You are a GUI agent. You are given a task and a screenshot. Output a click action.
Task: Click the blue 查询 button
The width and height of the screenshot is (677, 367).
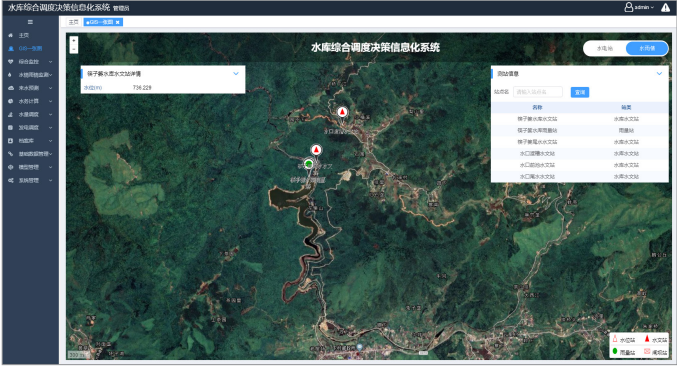[579, 92]
